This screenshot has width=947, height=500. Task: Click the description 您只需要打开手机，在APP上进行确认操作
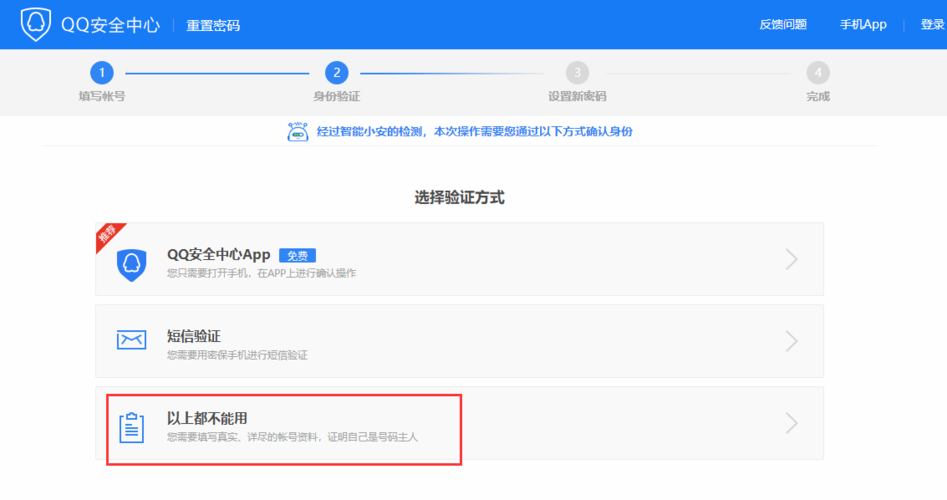(x=262, y=274)
